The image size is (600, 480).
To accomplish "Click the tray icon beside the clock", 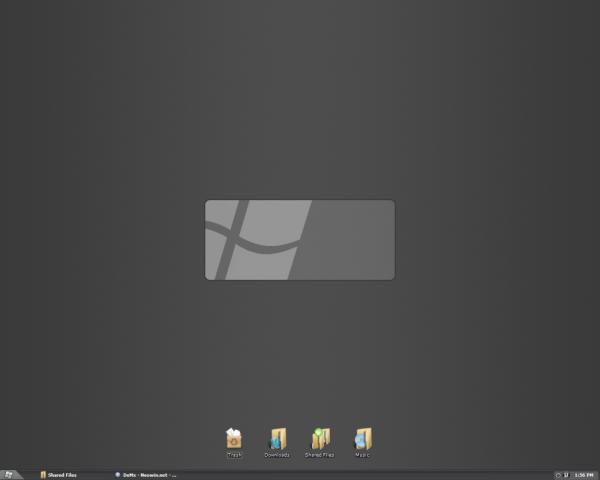I will [566, 475].
